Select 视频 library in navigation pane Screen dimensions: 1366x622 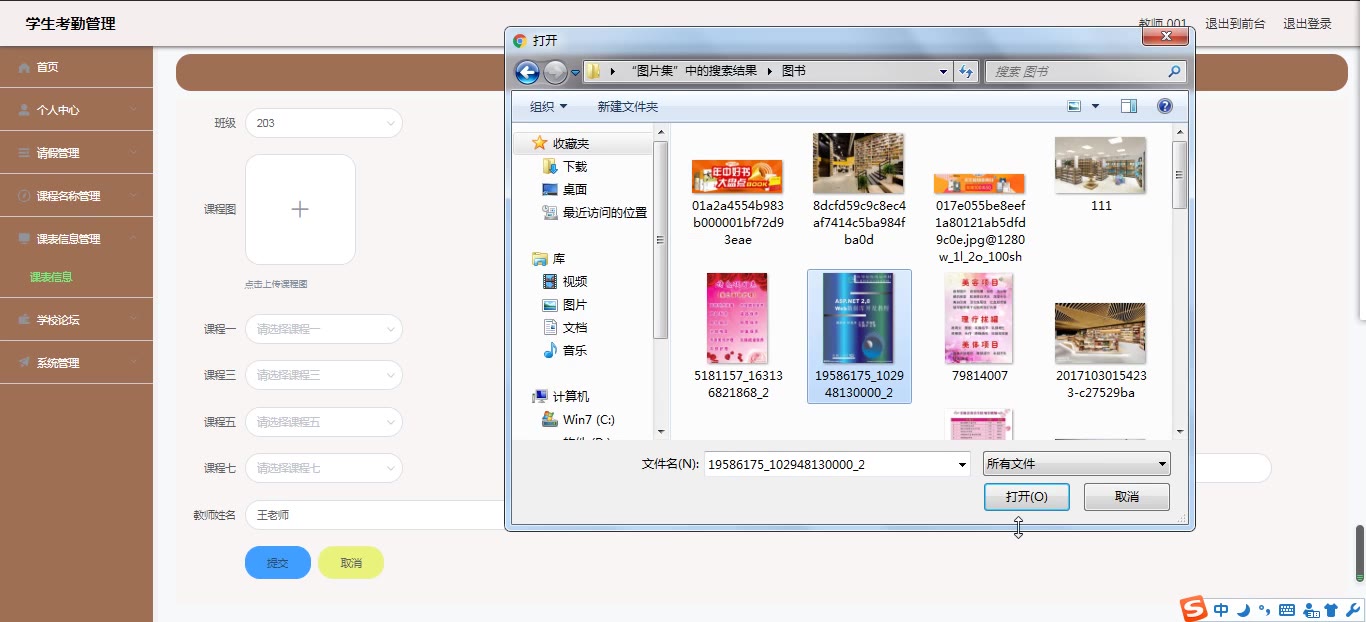click(x=565, y=281)
